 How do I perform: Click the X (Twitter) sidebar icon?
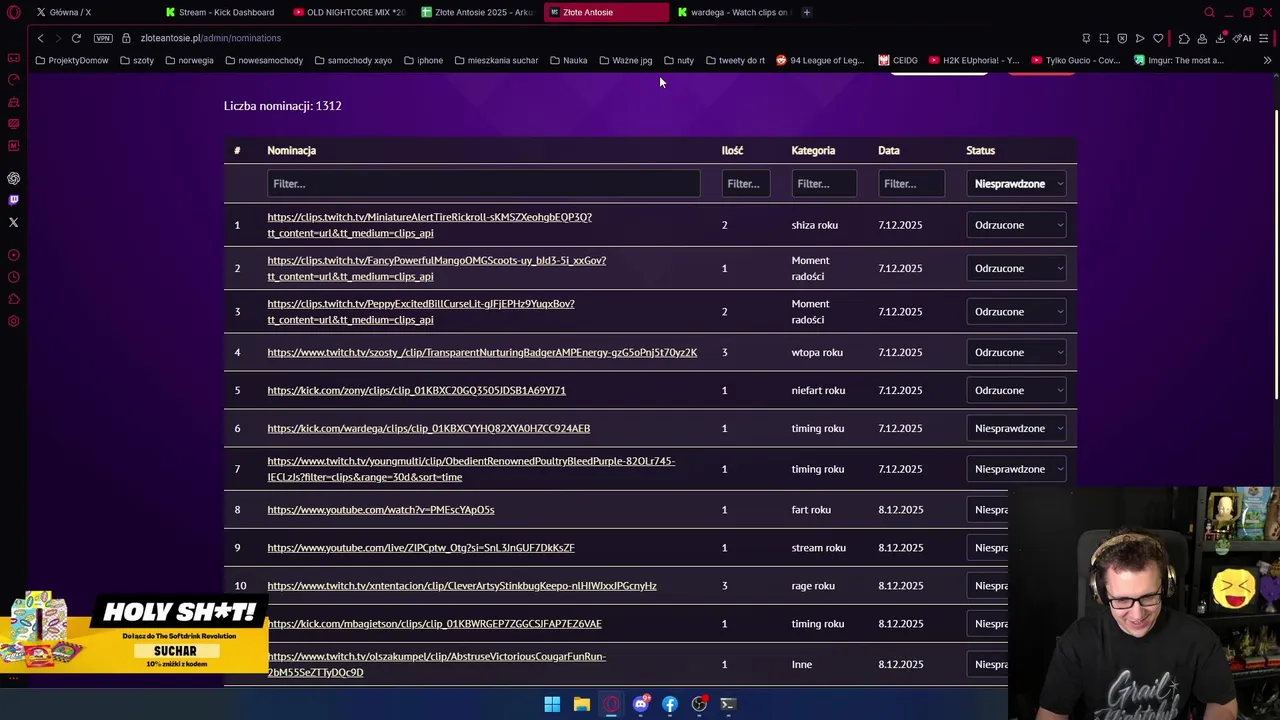(x=13, y=222)
